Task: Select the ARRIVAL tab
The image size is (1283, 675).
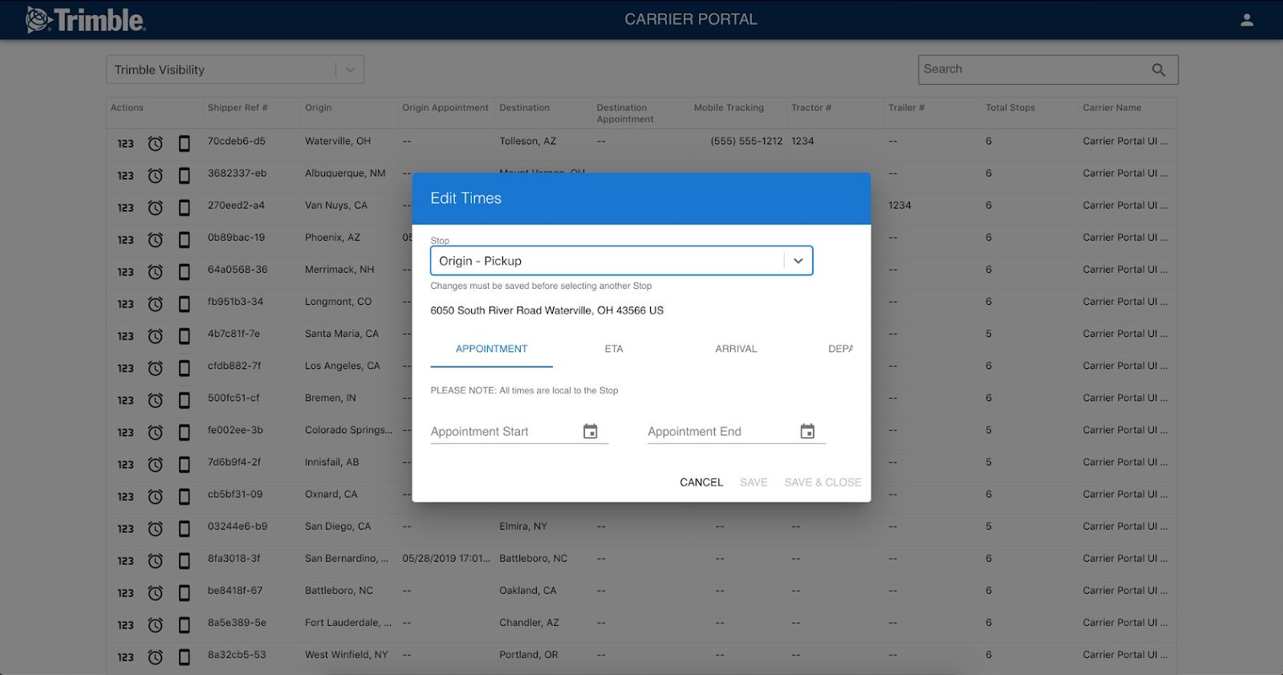Action: [736, 349]
